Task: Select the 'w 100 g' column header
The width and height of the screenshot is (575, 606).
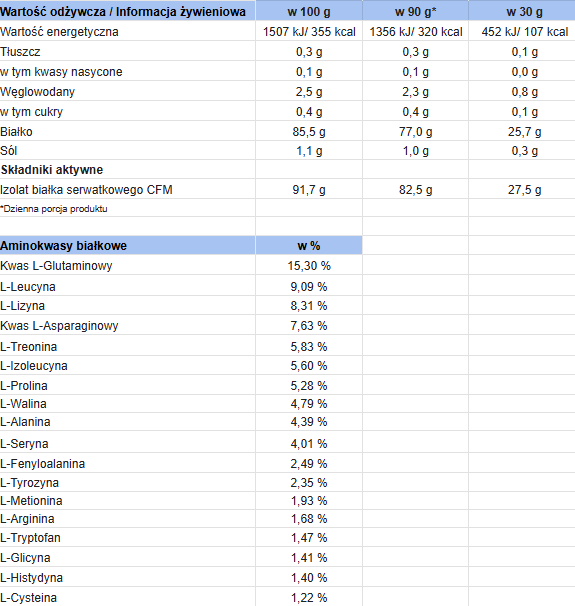Action: click(309, 10)
